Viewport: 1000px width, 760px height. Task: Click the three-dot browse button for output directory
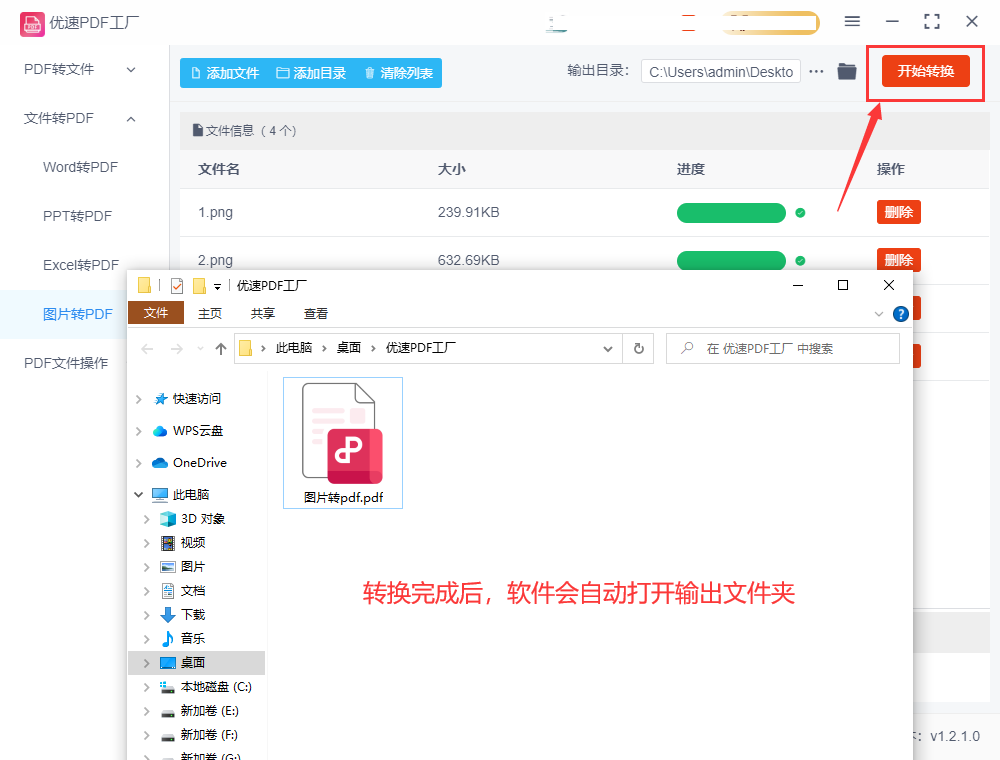816,71
